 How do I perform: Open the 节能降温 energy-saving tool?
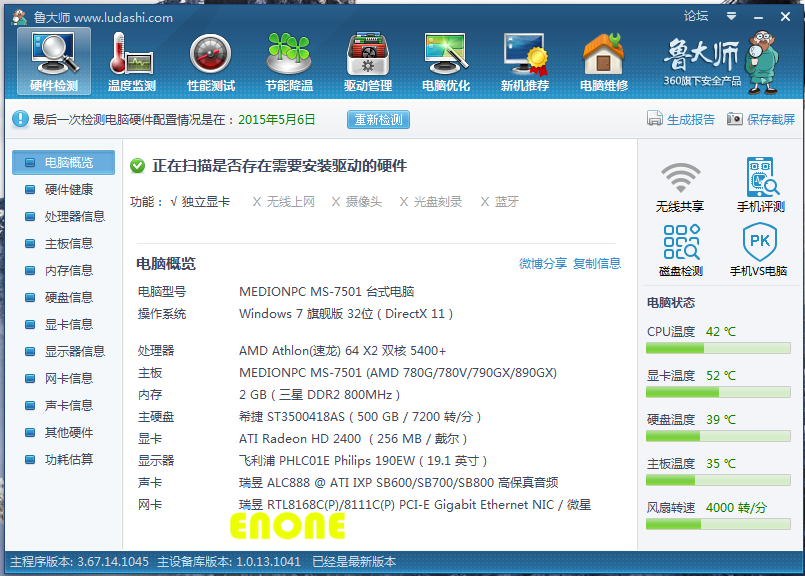(x=289, y=62)
